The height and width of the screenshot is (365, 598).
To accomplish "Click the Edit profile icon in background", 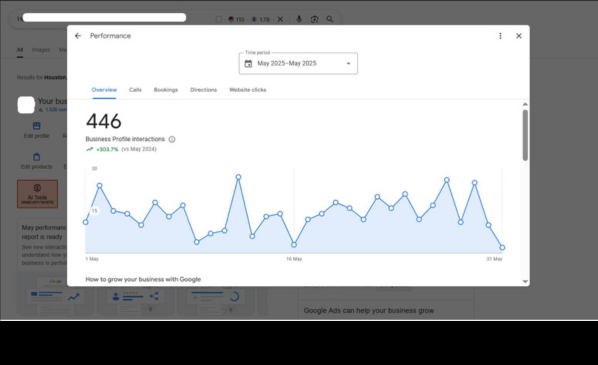I will coord(37,126).
